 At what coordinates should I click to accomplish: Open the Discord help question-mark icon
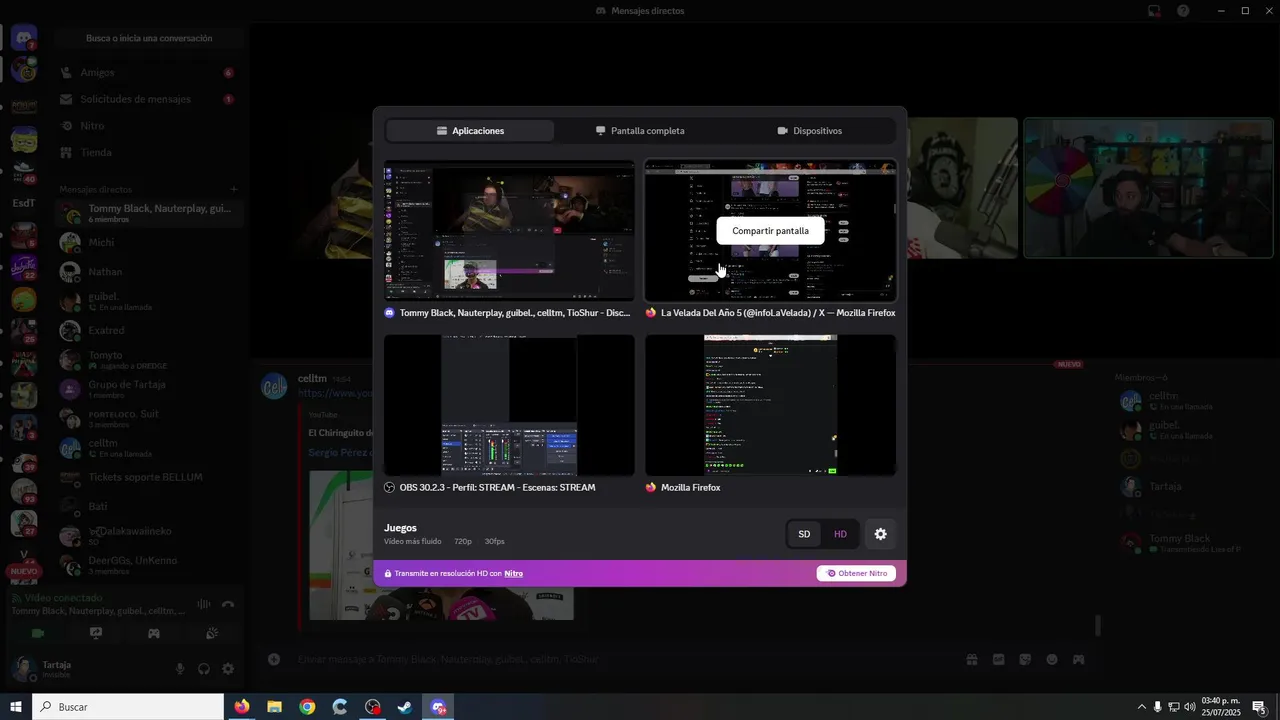click(x=1183, y=11)
